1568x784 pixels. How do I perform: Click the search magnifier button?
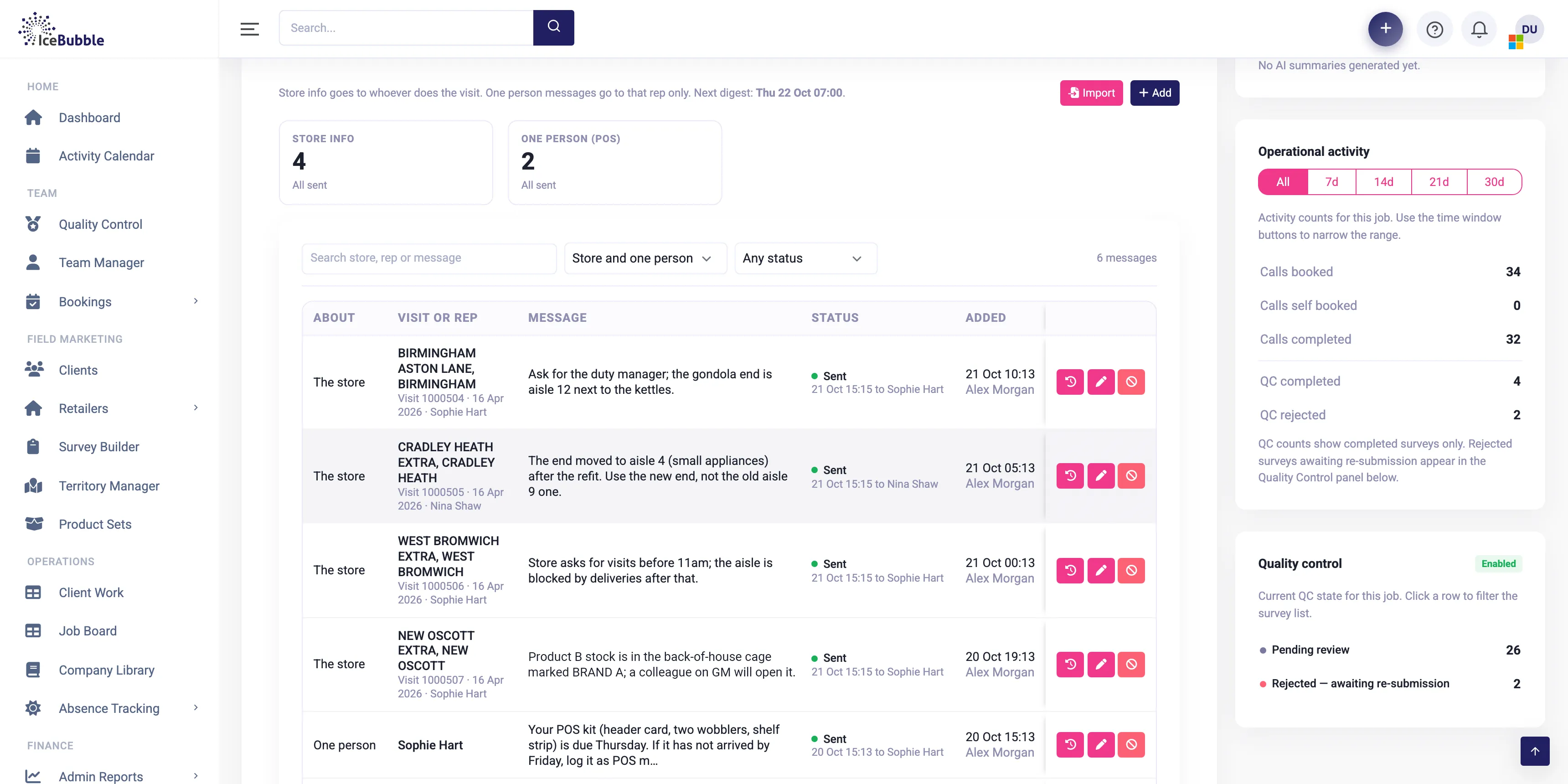(x=553, y=27)
